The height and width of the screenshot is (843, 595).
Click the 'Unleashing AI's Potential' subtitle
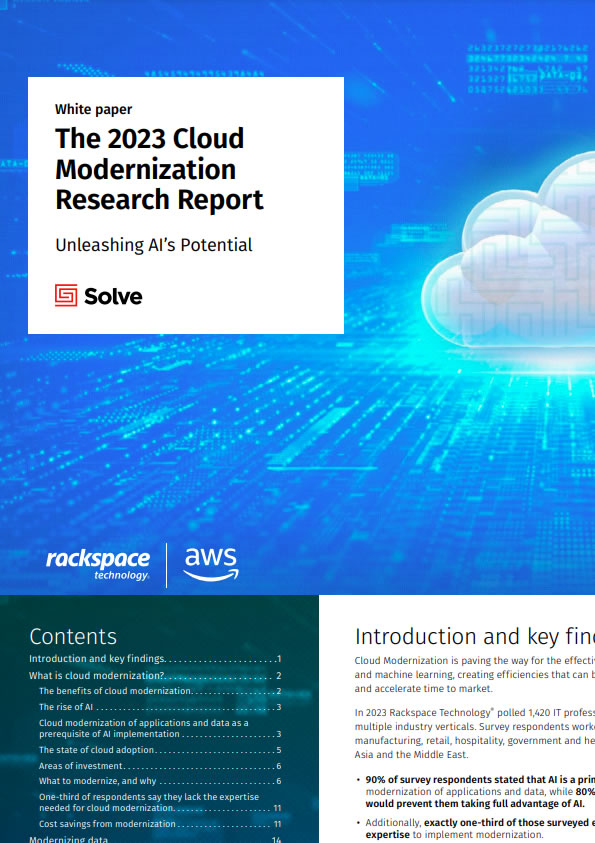[x=154, y=245]
